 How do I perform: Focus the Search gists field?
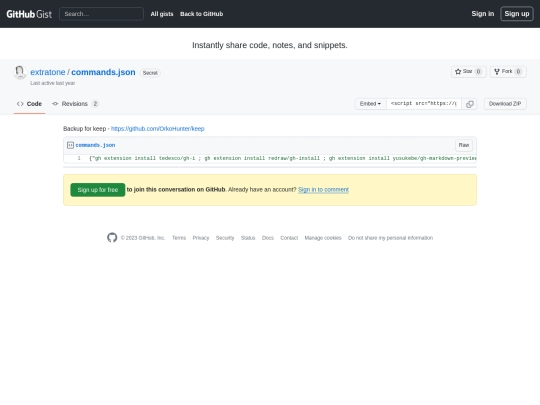pos(101,14)
